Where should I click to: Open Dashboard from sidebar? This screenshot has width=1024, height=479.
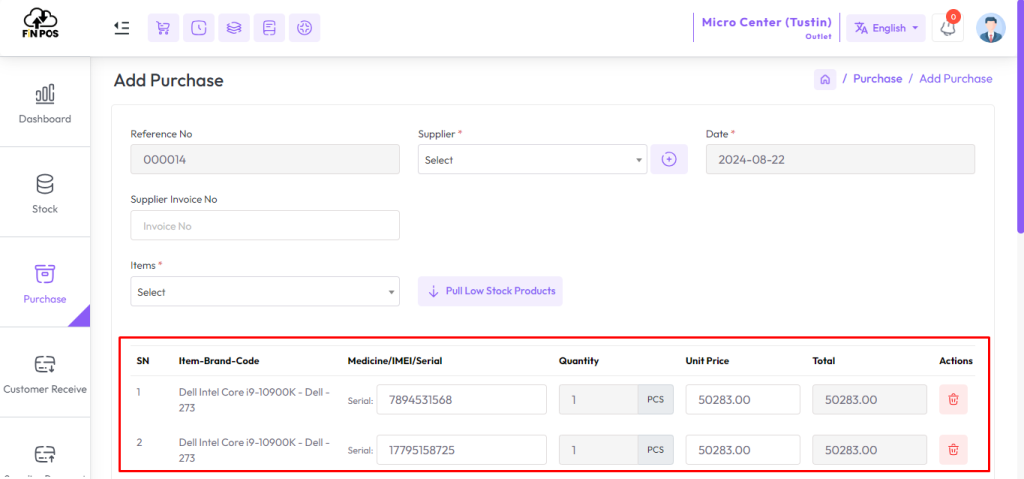click(45, 102)
